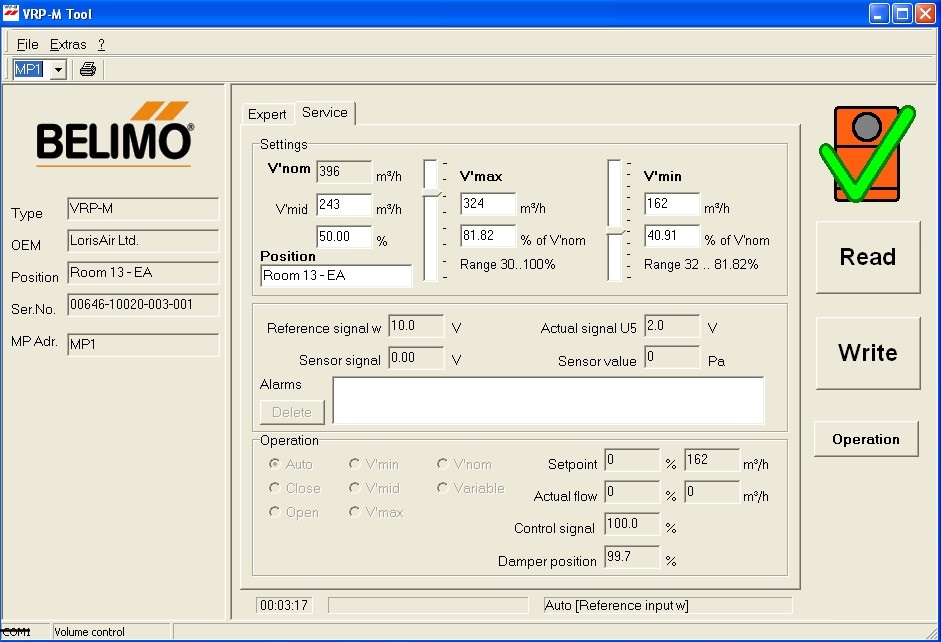The height and width of the screenshot is (642, 941).
Task: Select the Auto operation radio button
Action: (275, 464)
